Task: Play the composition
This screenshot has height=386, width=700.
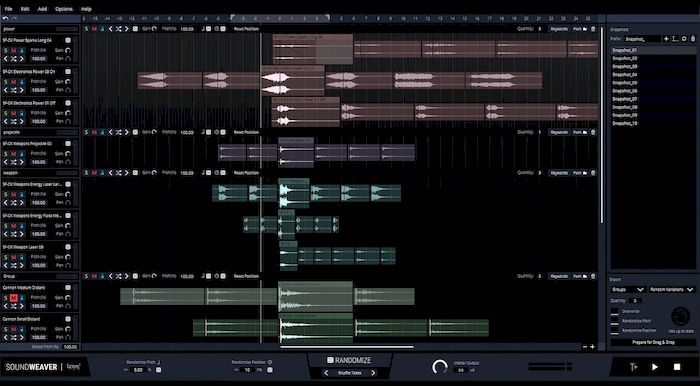Action: 654,367
